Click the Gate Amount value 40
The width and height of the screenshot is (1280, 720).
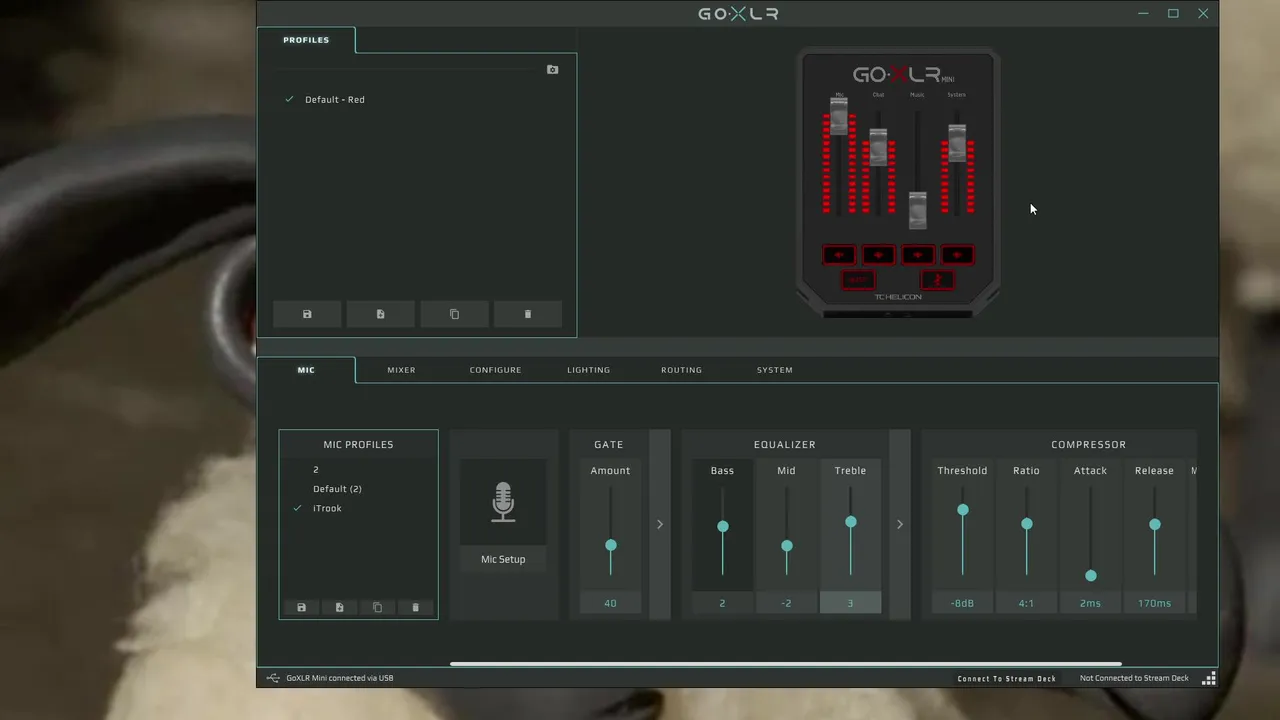tap(610, 603)
